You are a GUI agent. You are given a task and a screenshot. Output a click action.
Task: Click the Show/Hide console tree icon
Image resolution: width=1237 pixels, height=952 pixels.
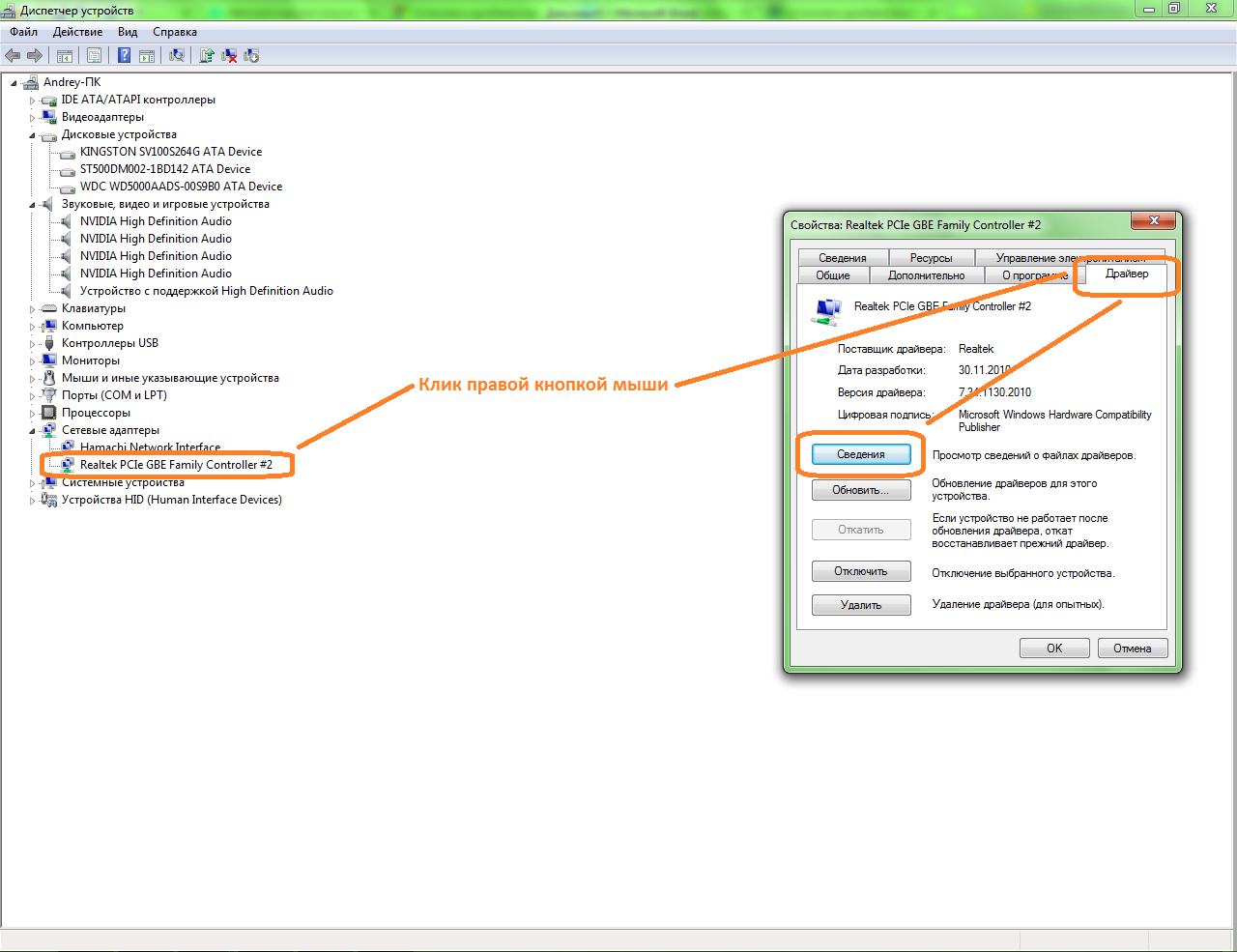(65, 56)
